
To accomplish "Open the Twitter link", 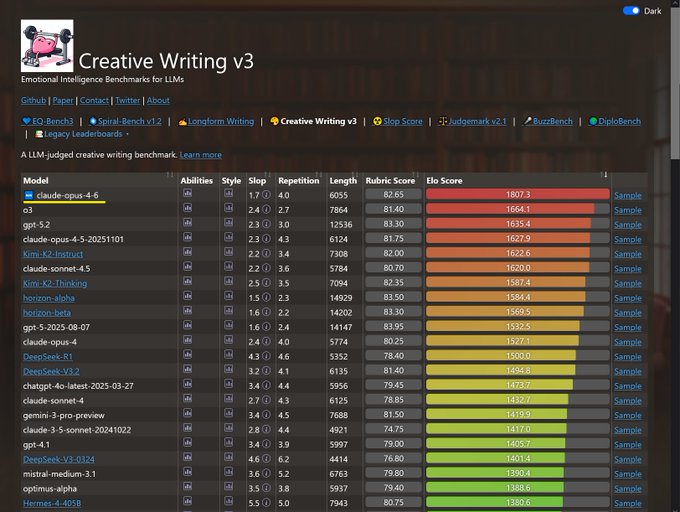I will [x=128, y=100].
